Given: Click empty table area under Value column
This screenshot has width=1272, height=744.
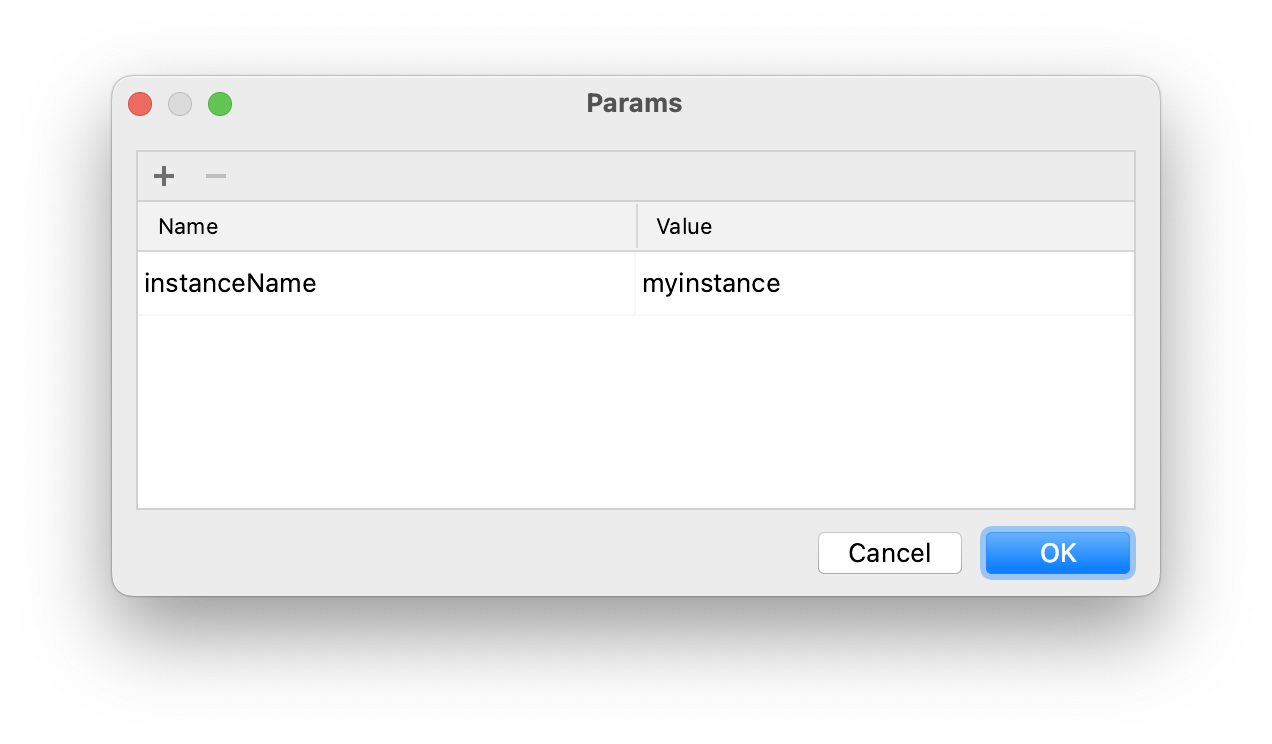Looking at the screenshot, I should pyautogui.click(x=884, y=410).
